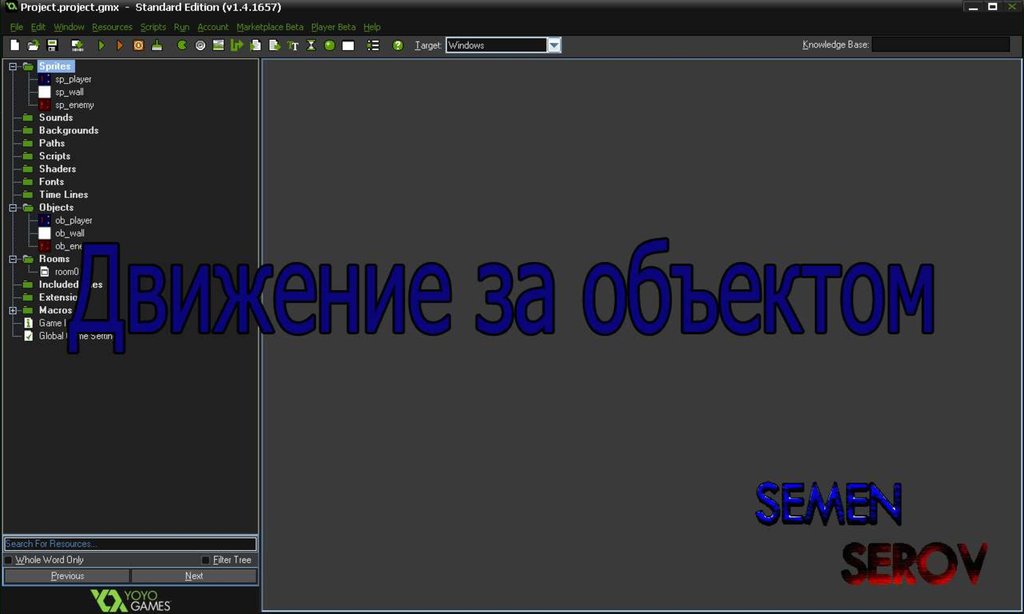
Task: Select the white sp_wall sprite thumbnail icon
Action: coord(44,92)
